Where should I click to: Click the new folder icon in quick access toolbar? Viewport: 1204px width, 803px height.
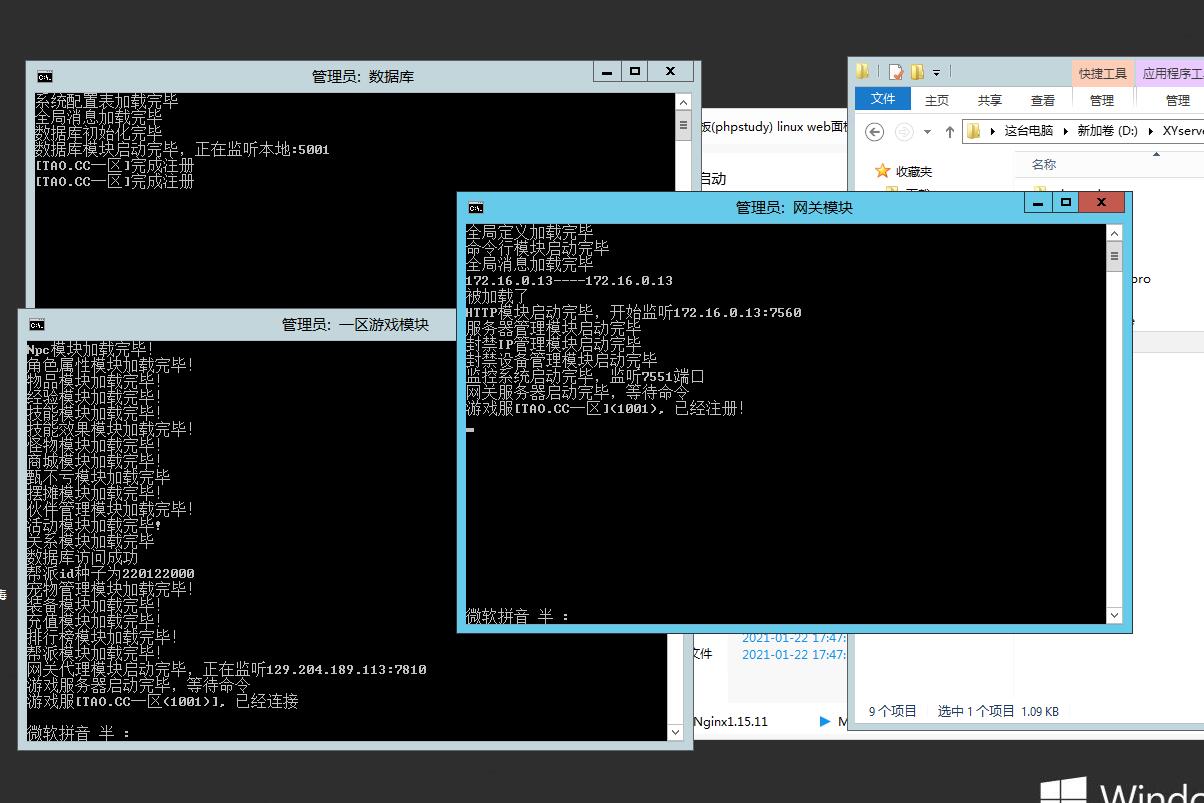(916, 72)
